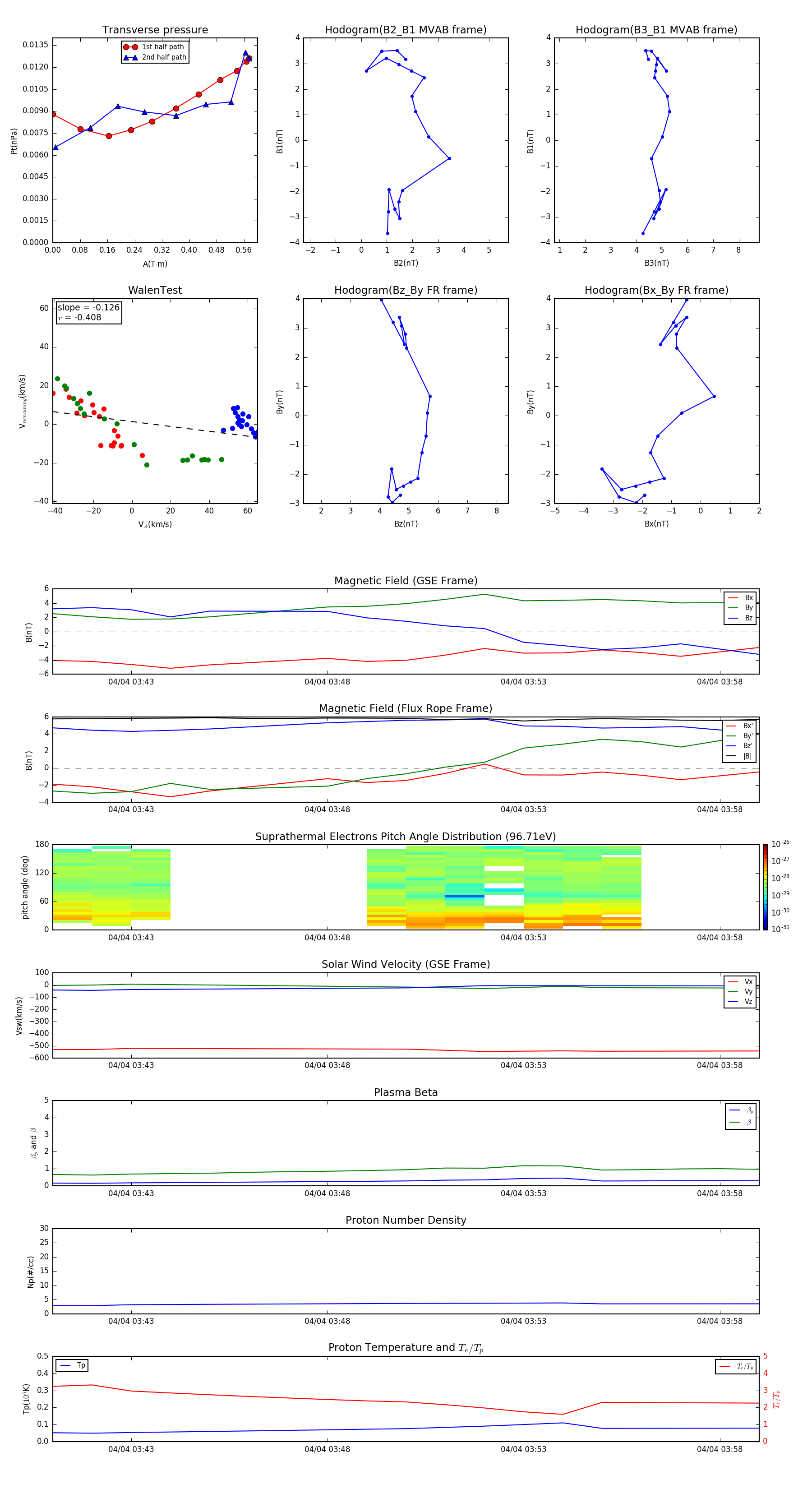Click the 'Transverse pressure' plot title

pyautogui.click(x=155, y=30)
